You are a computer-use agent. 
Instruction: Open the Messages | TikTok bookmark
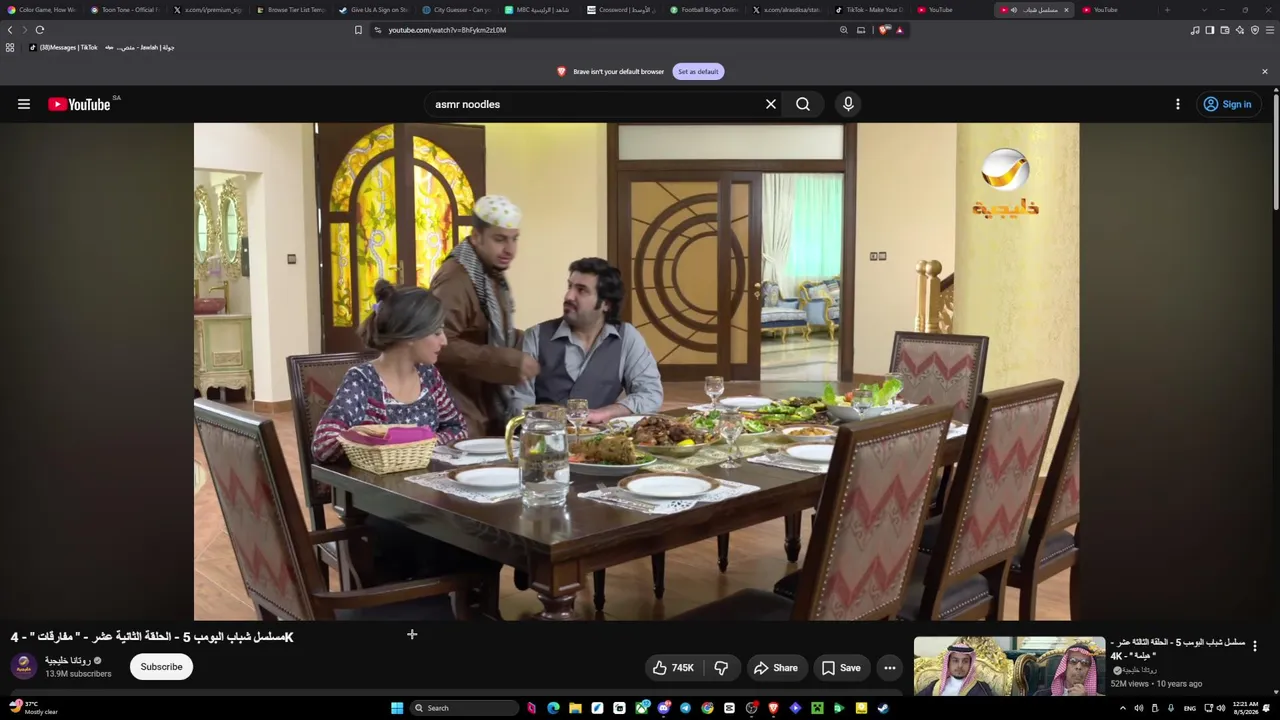click(63, 47)
